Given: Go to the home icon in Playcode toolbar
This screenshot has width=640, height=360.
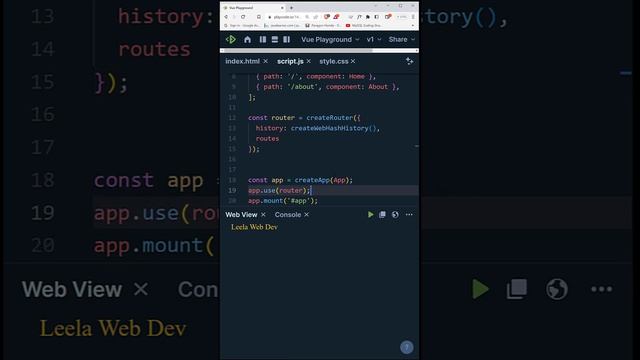Looking at the screenshot, I should (247, 40).
